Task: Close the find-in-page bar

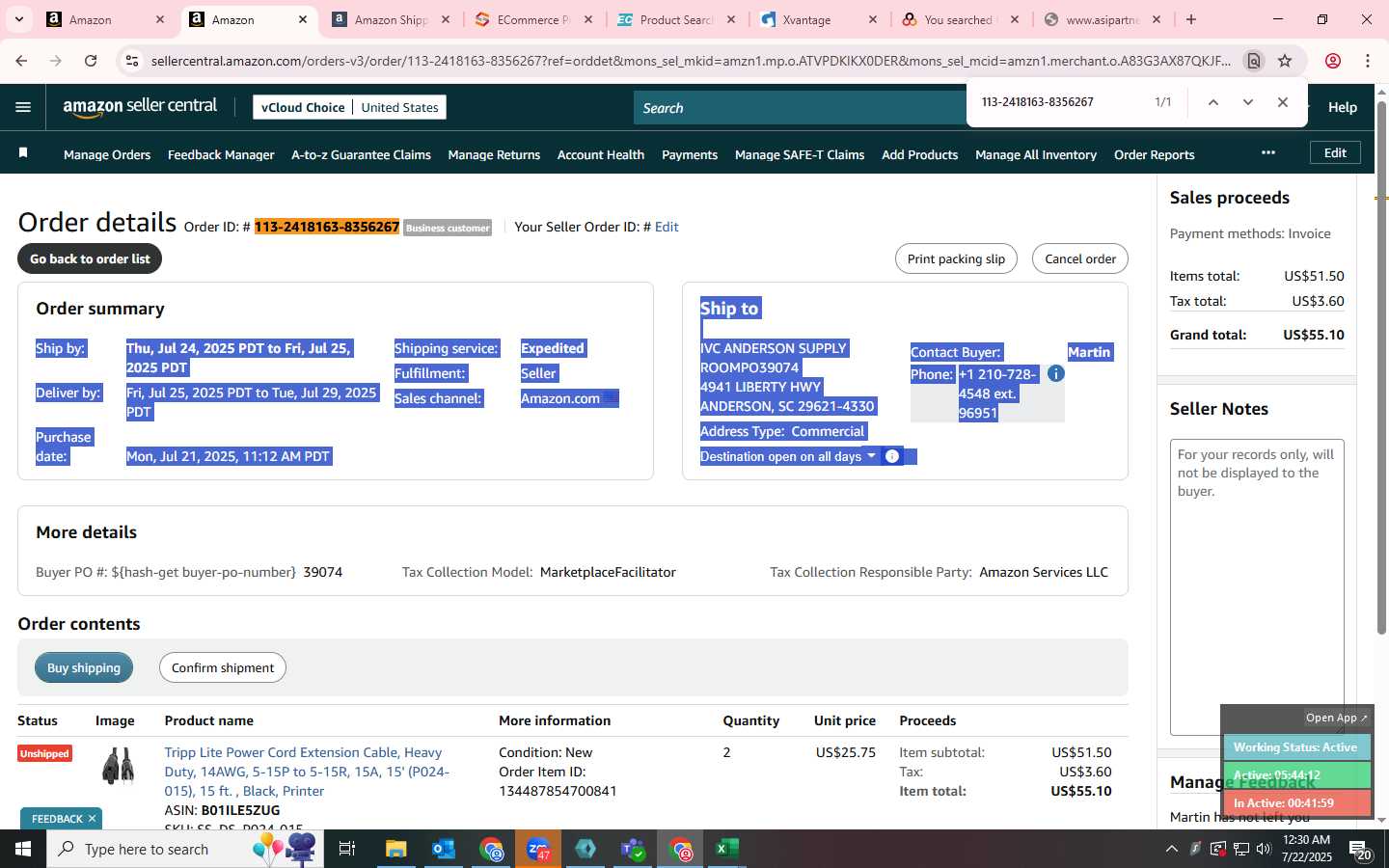Action: (1283, 102)
